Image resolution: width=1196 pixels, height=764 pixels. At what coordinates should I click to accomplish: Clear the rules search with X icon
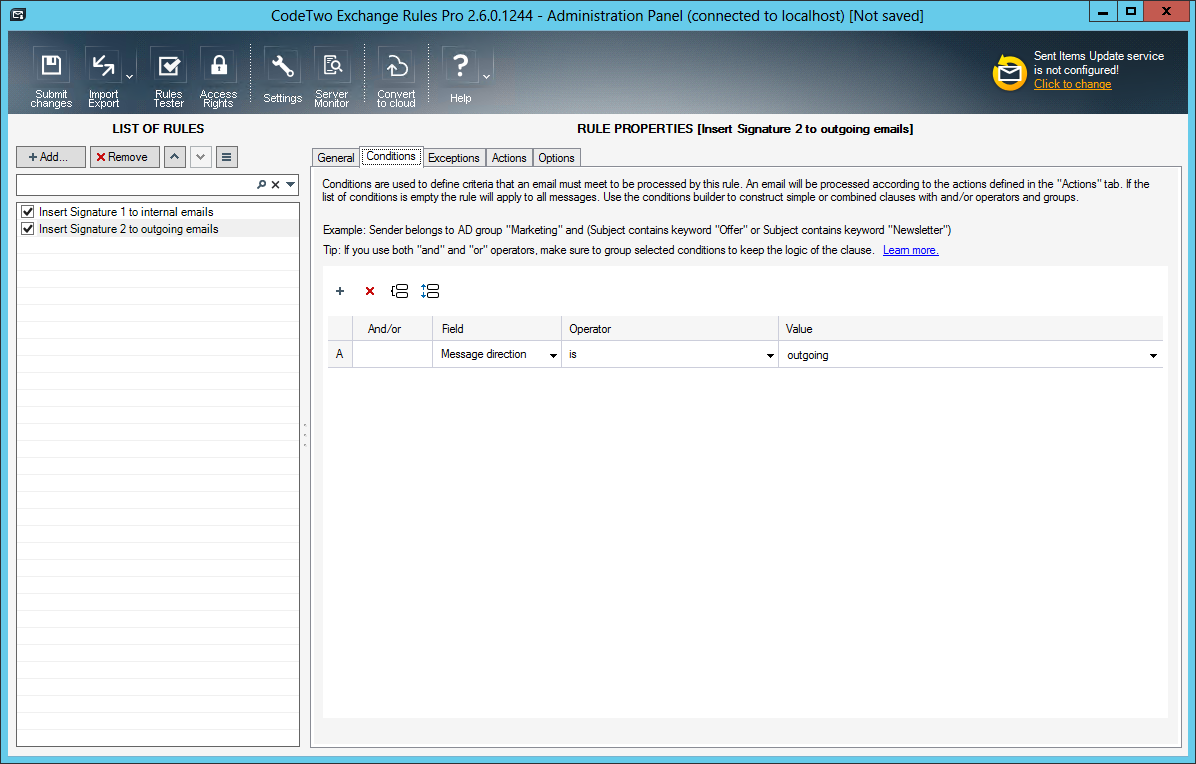point(275,185)
